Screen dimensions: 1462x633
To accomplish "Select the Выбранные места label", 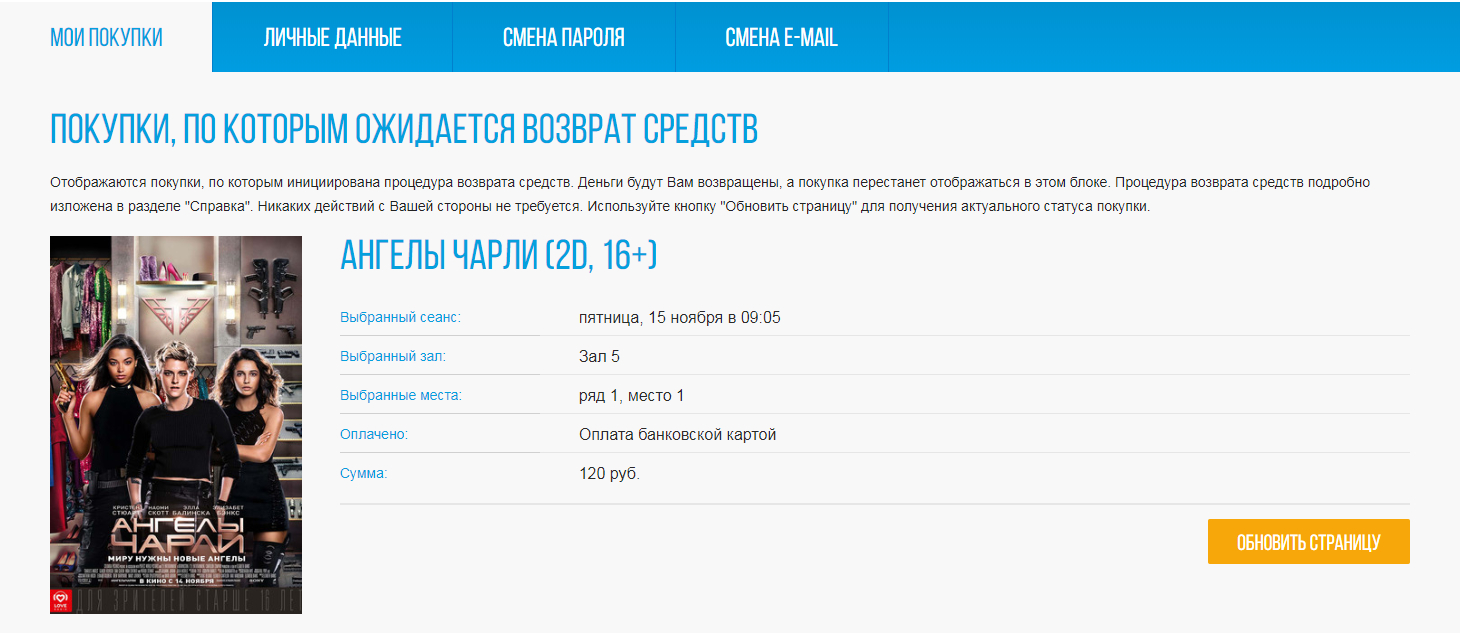I will point(401,395).
